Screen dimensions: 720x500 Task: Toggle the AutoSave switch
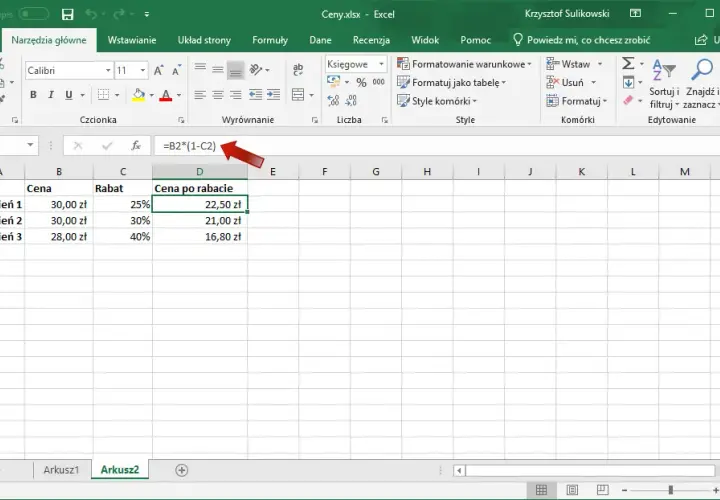[x=34, y=14]
